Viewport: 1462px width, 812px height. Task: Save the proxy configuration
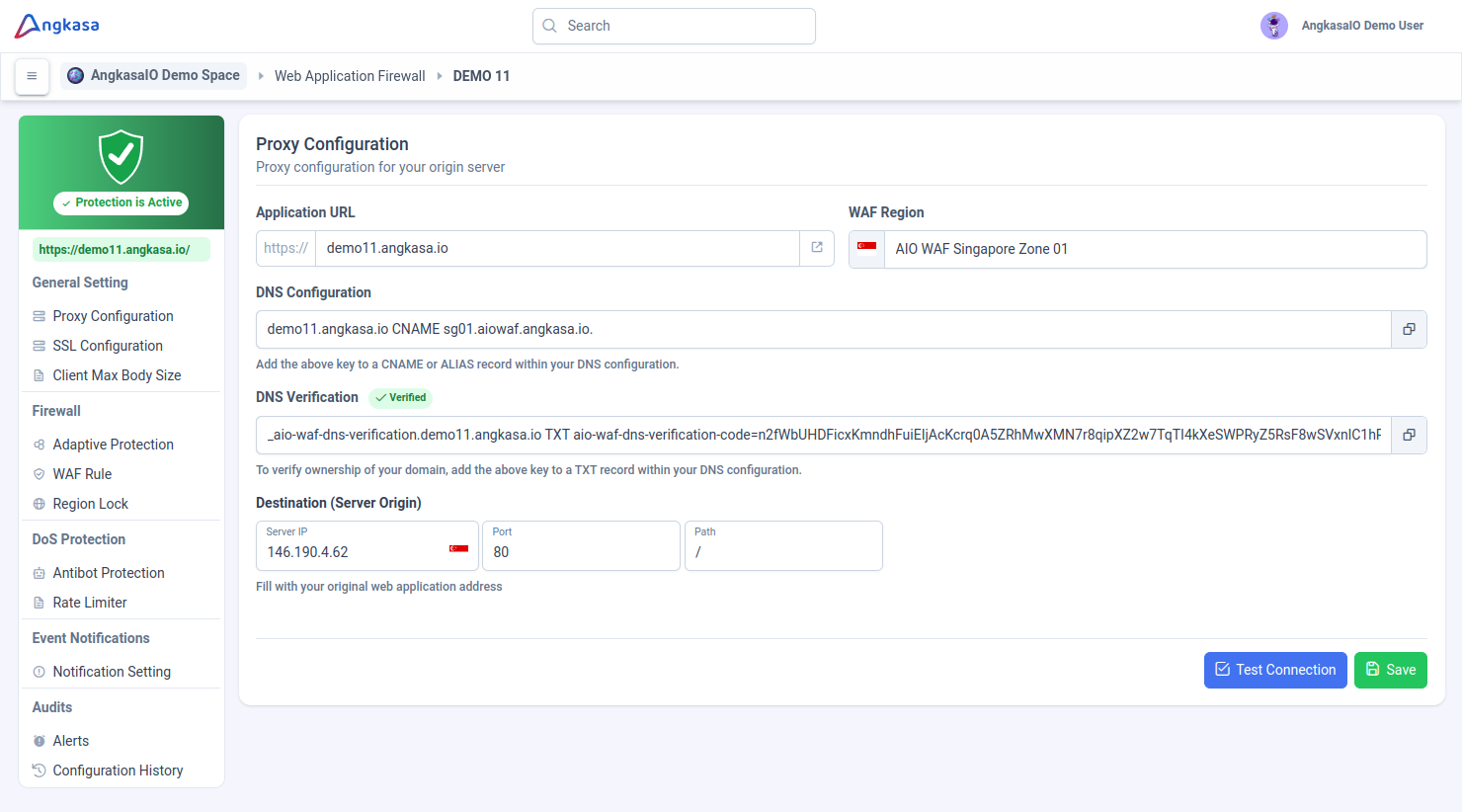pos(1391,670)
